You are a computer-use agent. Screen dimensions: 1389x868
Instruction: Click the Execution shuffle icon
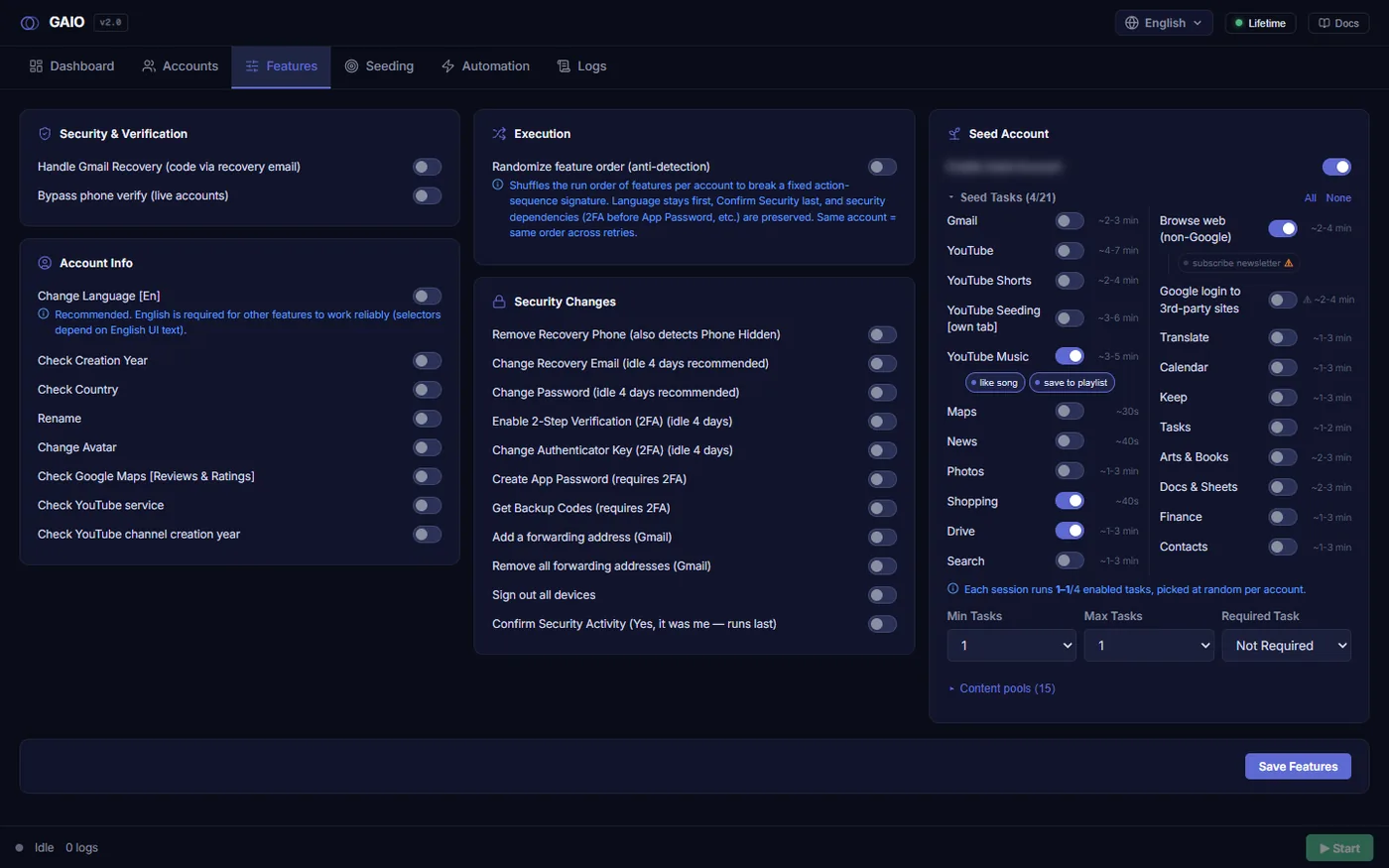[499, 134]
